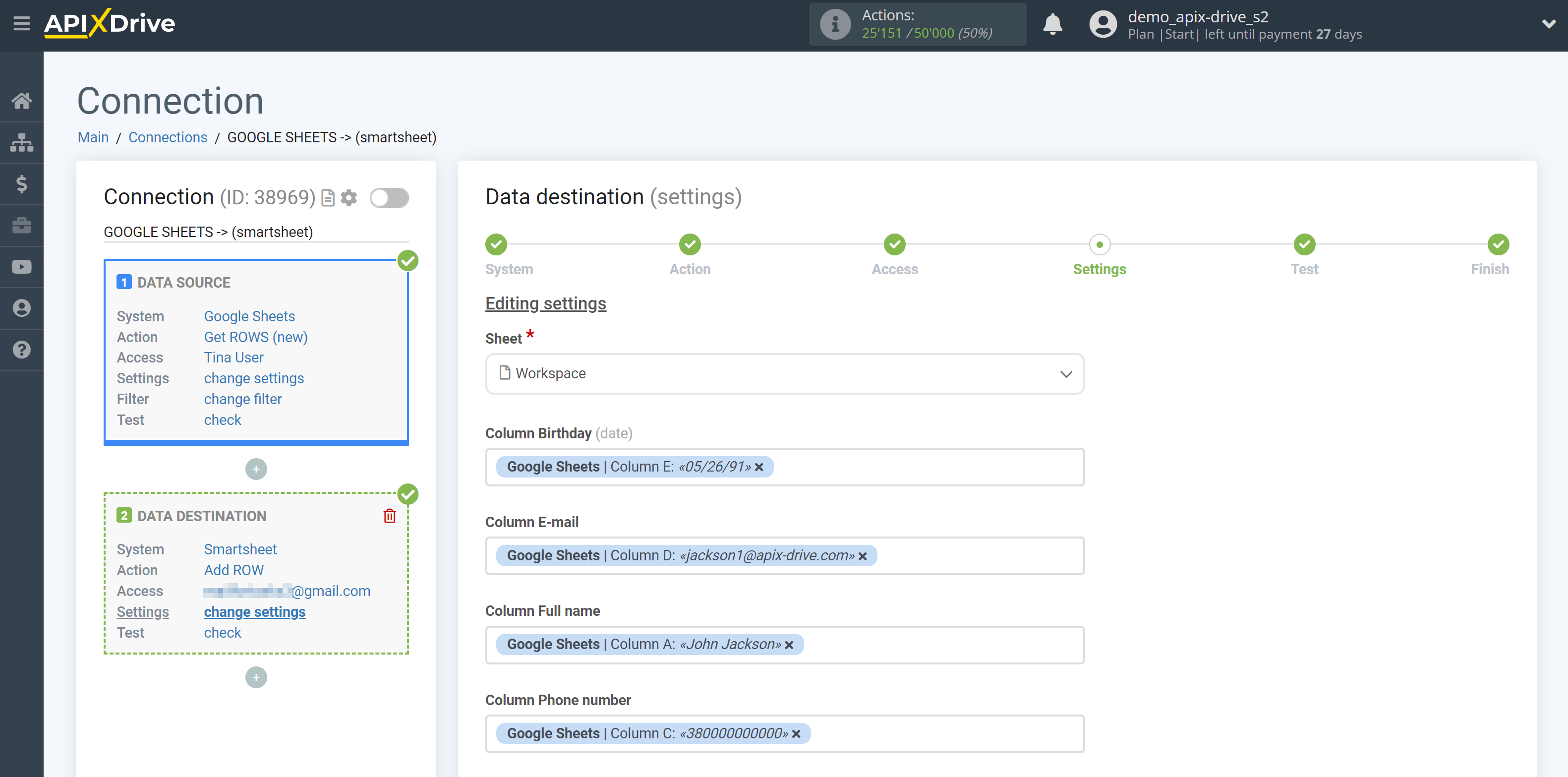
Task: Click the ApiX-Drive logo
Action: click(x=110, y=24)
